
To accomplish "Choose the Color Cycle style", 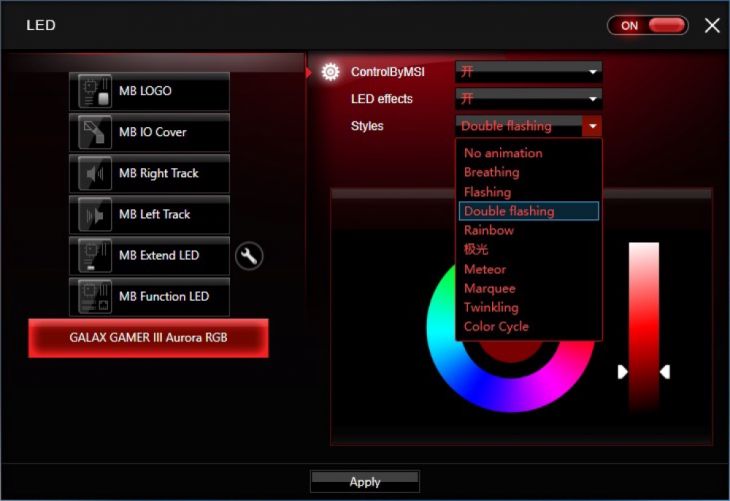I will (x=528, y=326).
